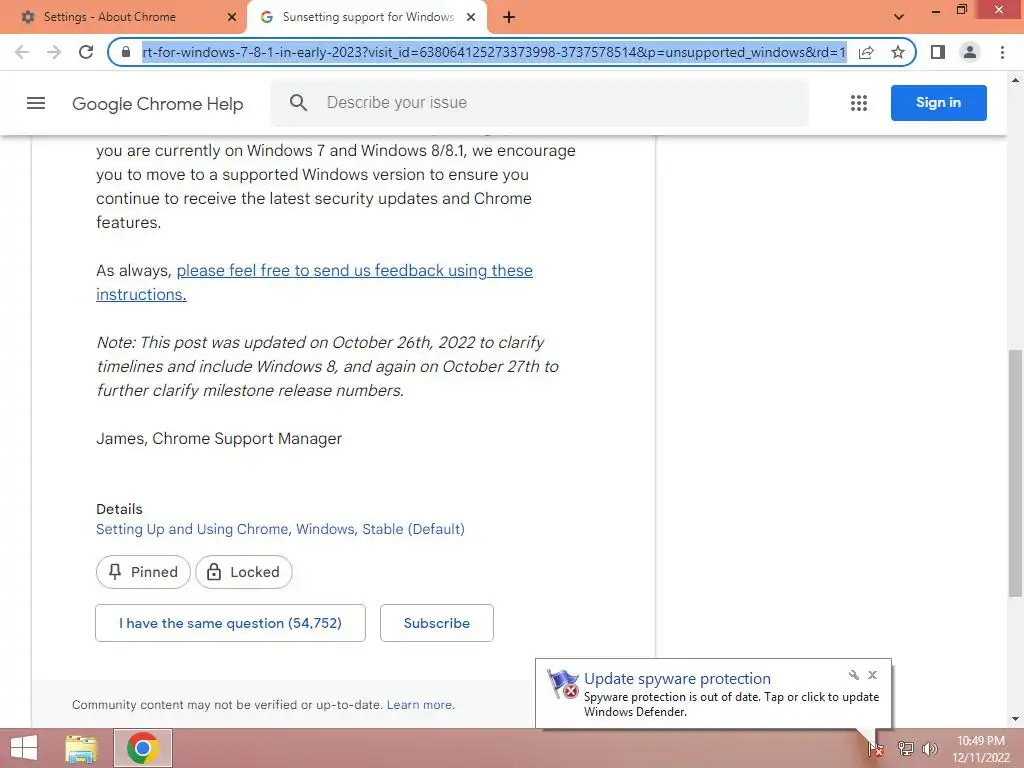Expand the tab search dropdown arrow
1024x768 pixels.
pos(899,17)
